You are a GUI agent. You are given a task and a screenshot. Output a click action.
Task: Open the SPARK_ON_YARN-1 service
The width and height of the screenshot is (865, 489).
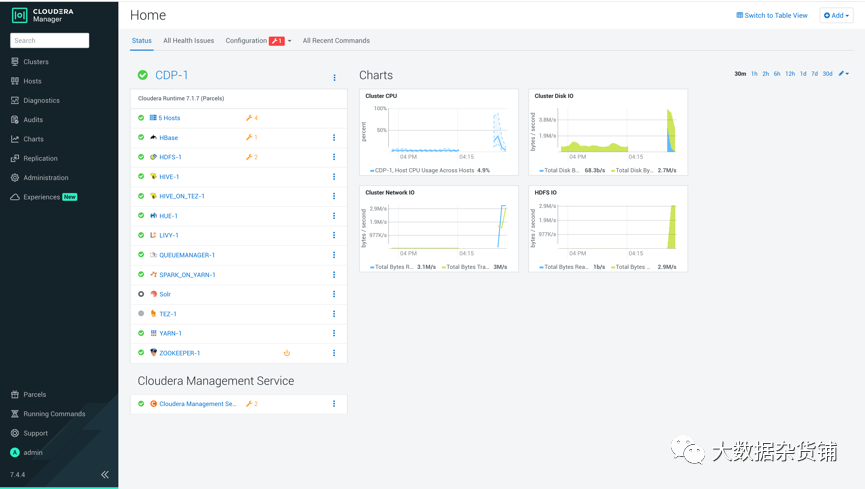(187, 275)
